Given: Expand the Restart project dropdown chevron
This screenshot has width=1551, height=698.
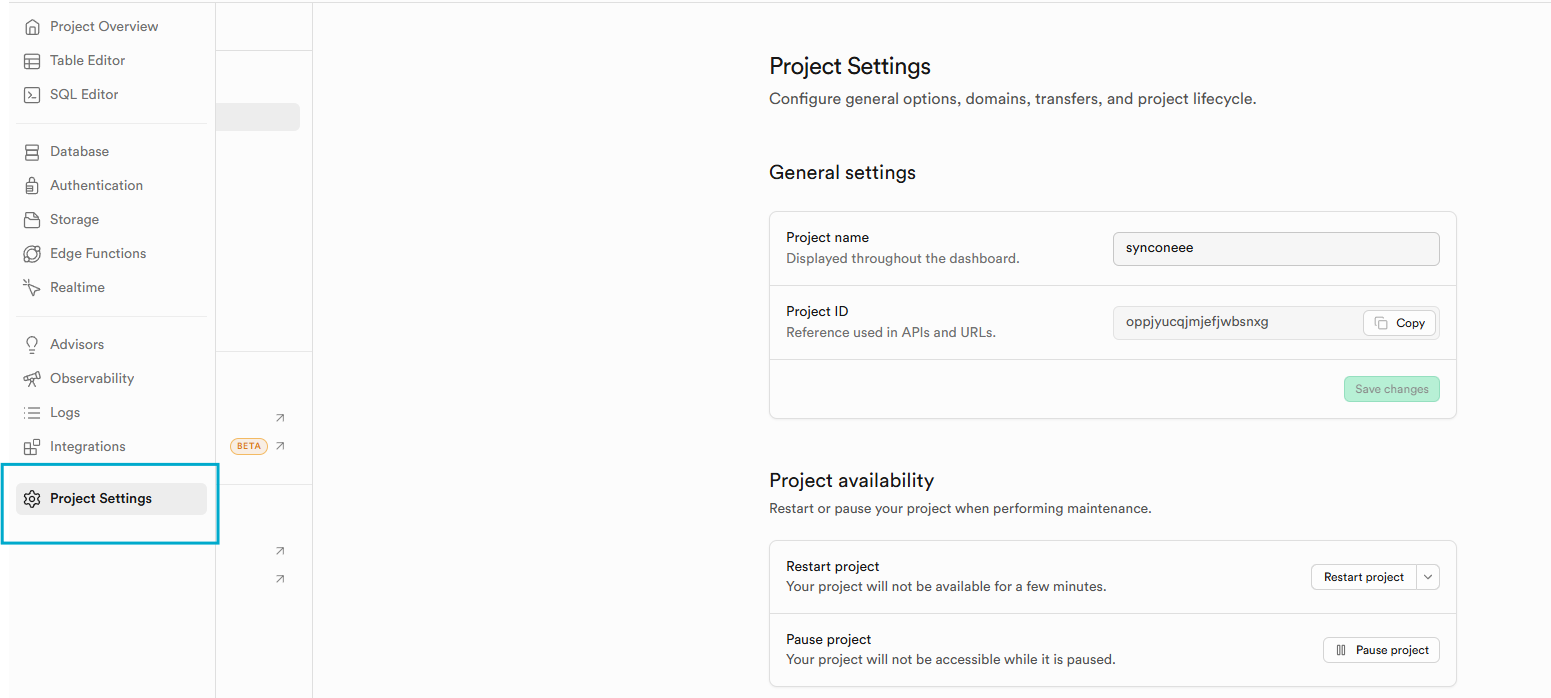Looking at the screenshot, I should pos(1428,577).
